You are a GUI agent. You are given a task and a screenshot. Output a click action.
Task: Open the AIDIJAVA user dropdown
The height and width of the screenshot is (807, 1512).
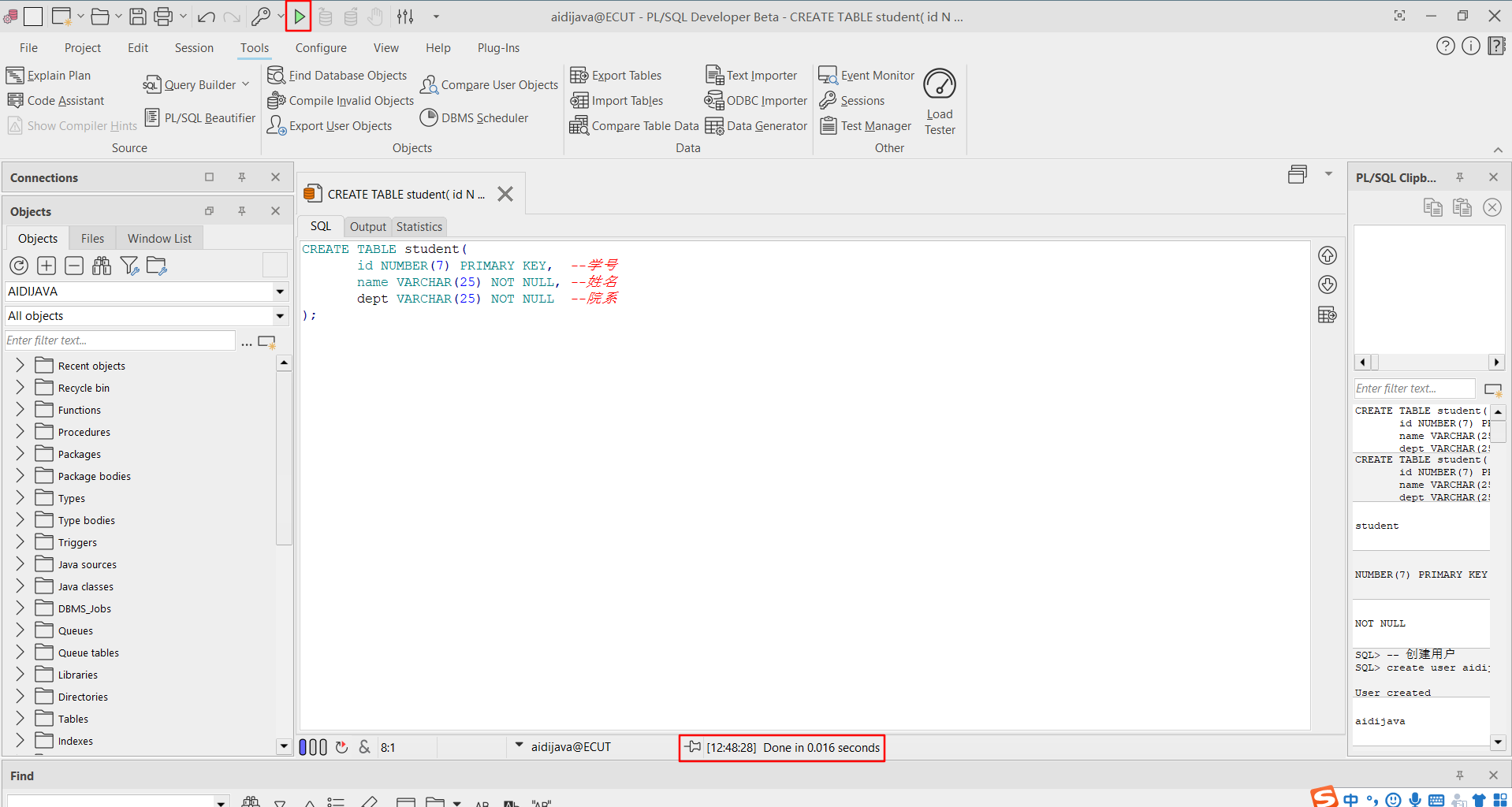280,292
